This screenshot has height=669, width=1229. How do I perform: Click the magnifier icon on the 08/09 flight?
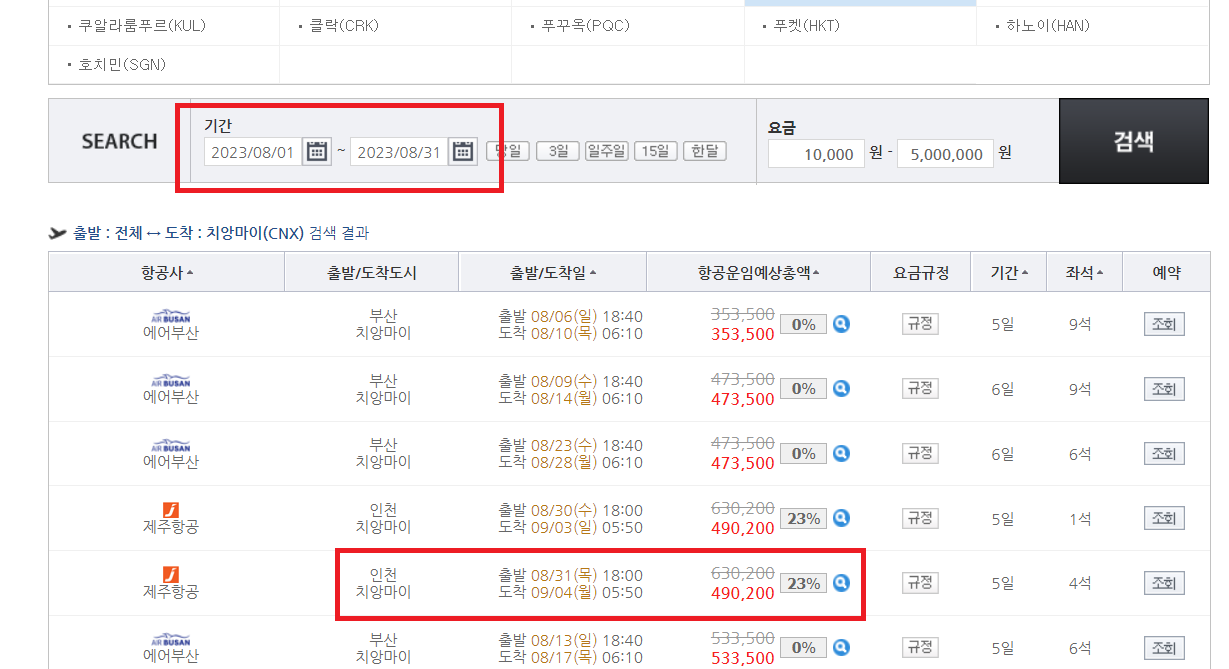(841, 388)
